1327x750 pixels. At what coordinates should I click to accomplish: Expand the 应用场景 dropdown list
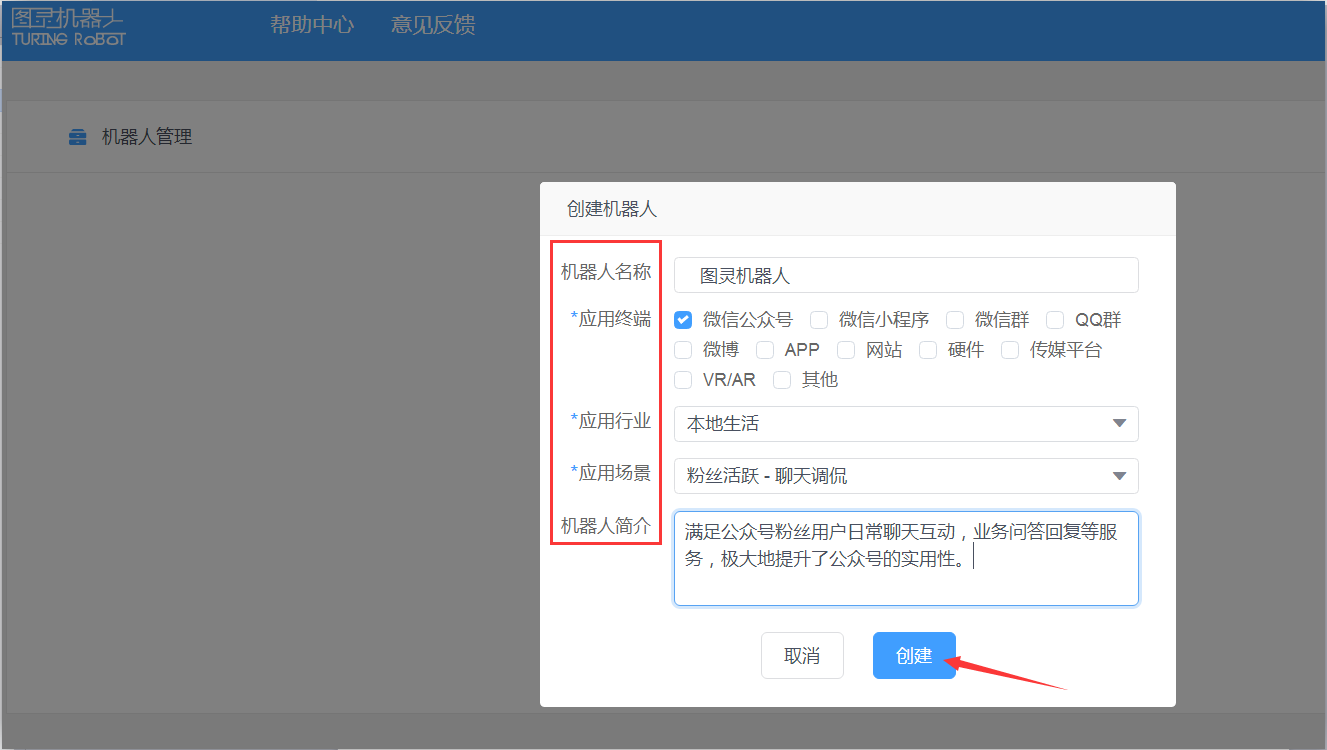(905, 476)
